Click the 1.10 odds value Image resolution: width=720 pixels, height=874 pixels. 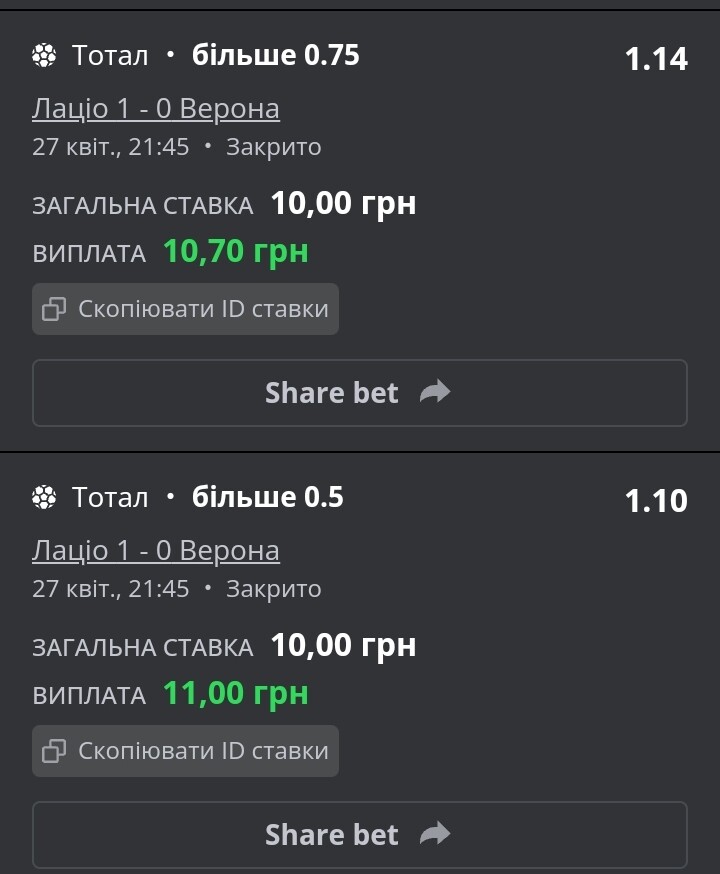[x=656, y=501]
